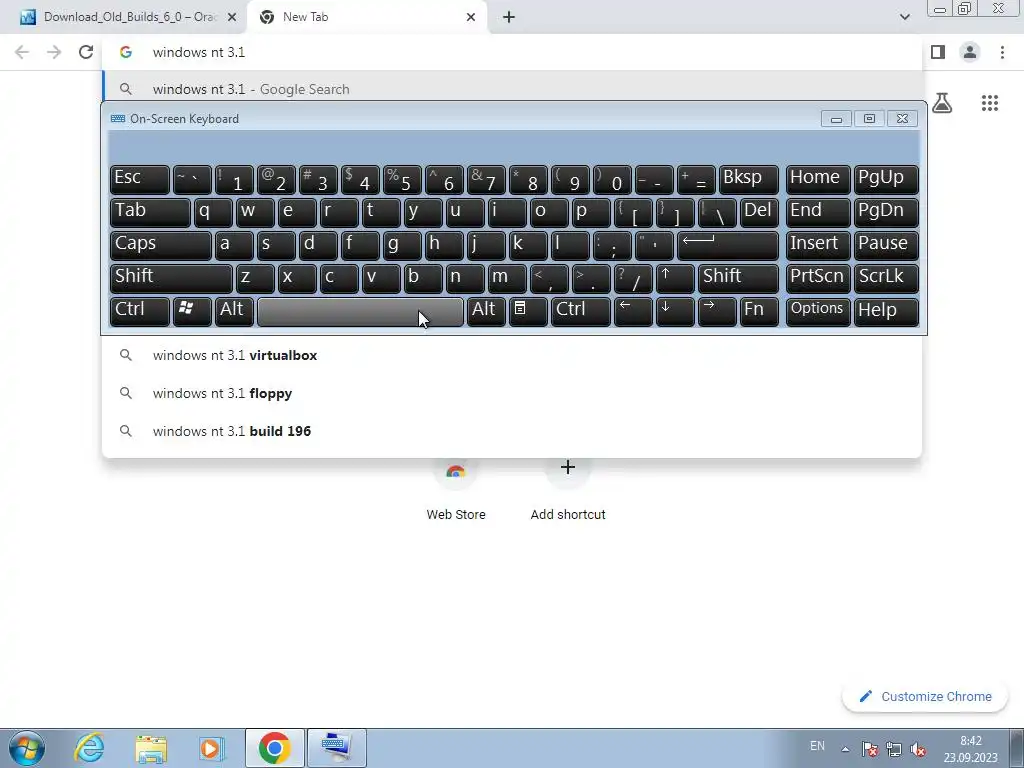Close the Download_Old_Builds_6_0 tab
The width and height of the screenshot is (1024, 768).
click(232, 17)
